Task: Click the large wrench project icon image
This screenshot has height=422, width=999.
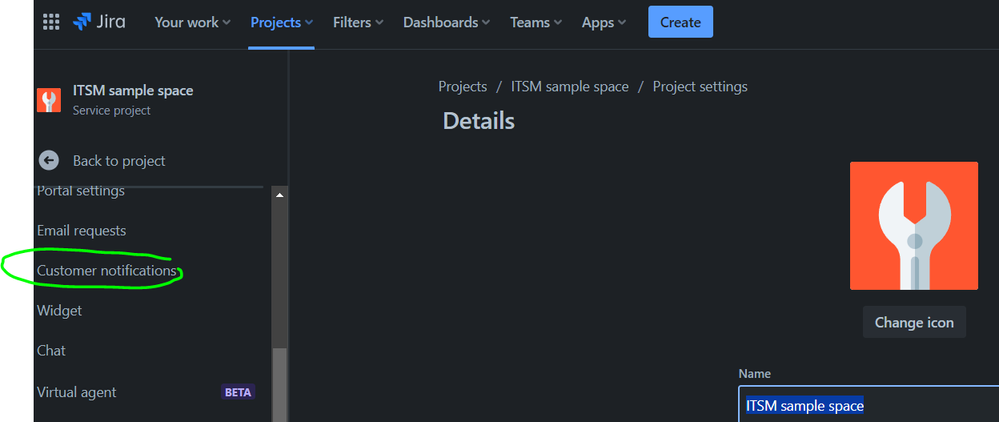Action: click(914, 226)
